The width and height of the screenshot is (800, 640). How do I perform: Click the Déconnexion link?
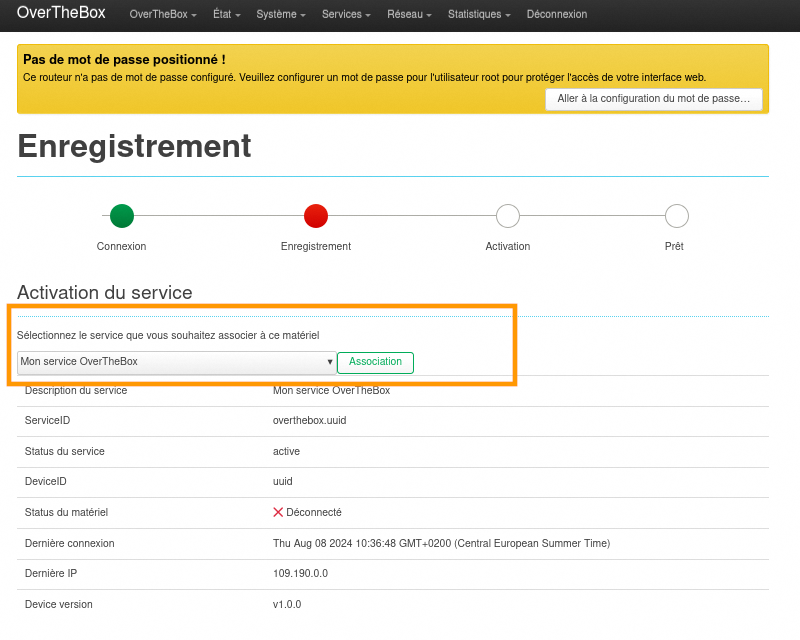pyautogui.click(x=557, y=15)
